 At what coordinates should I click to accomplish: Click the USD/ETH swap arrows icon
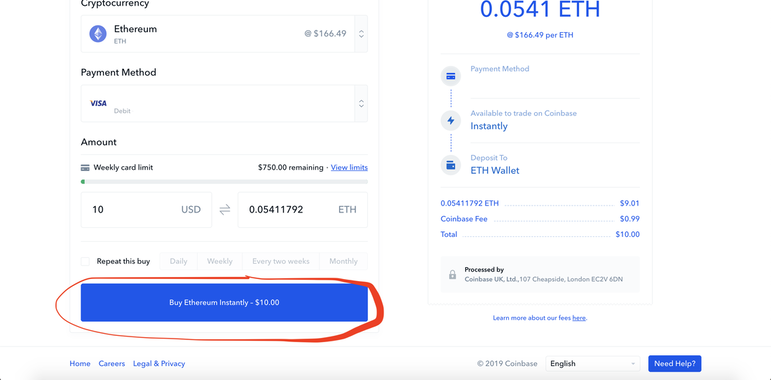225,210
